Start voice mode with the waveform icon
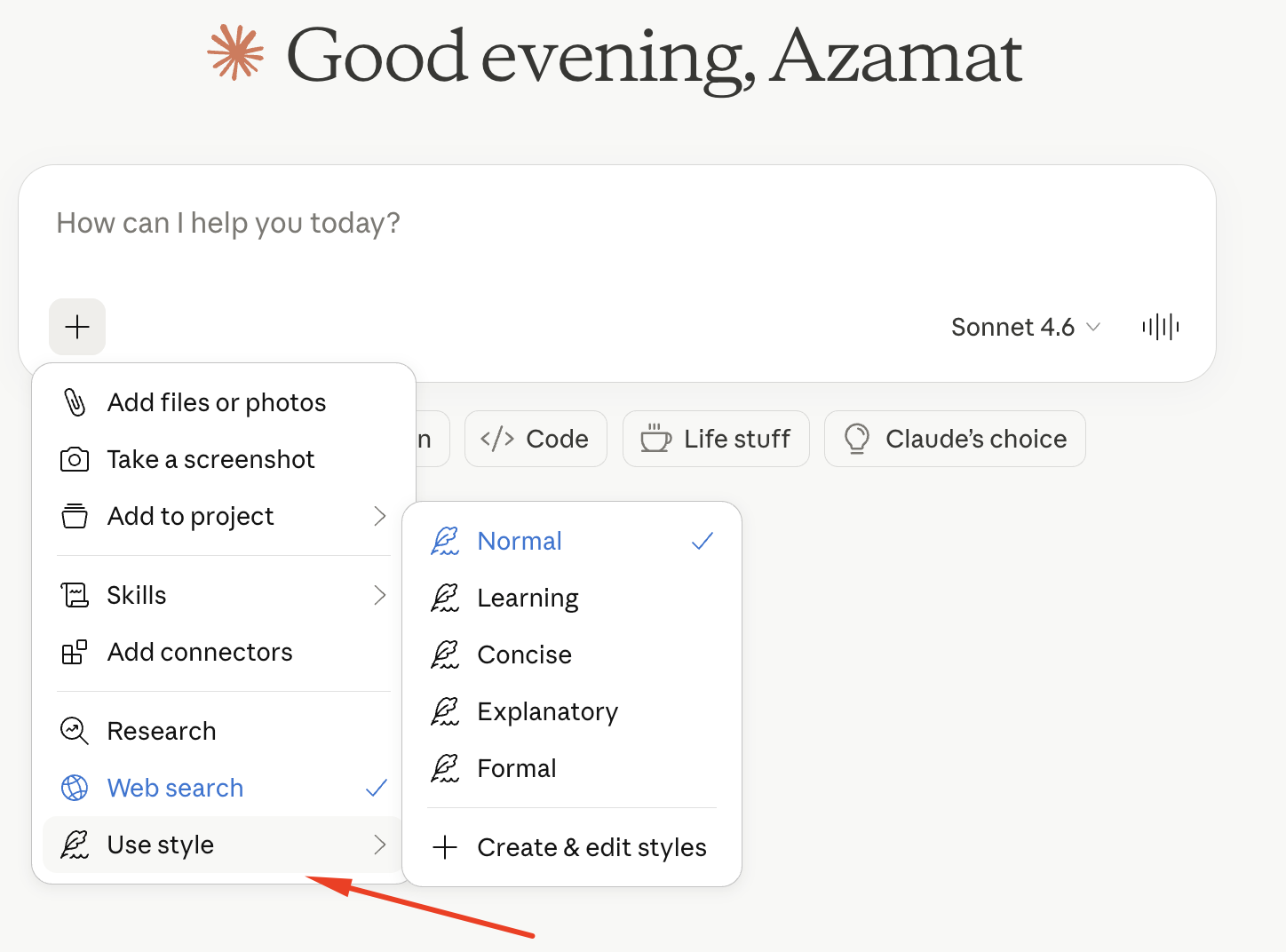Image resolution: width=1286 pixels, height=952 pixels. point(1160,327)
